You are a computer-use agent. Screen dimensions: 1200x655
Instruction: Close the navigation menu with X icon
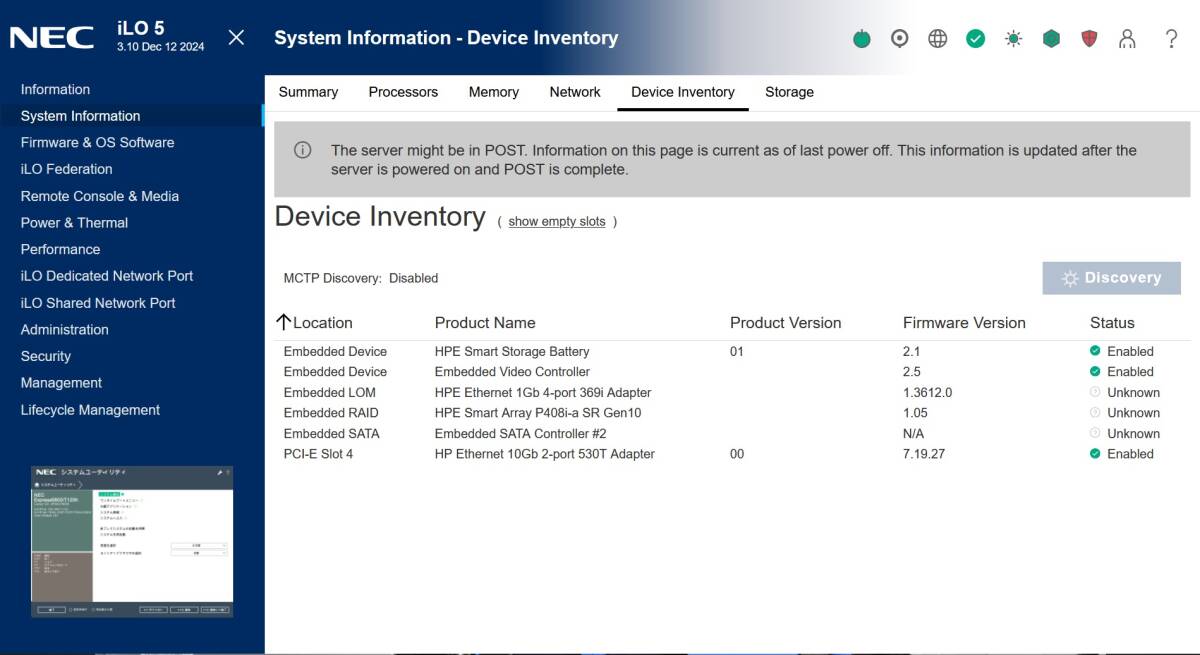pyautogui.click(x=236, y=38)
